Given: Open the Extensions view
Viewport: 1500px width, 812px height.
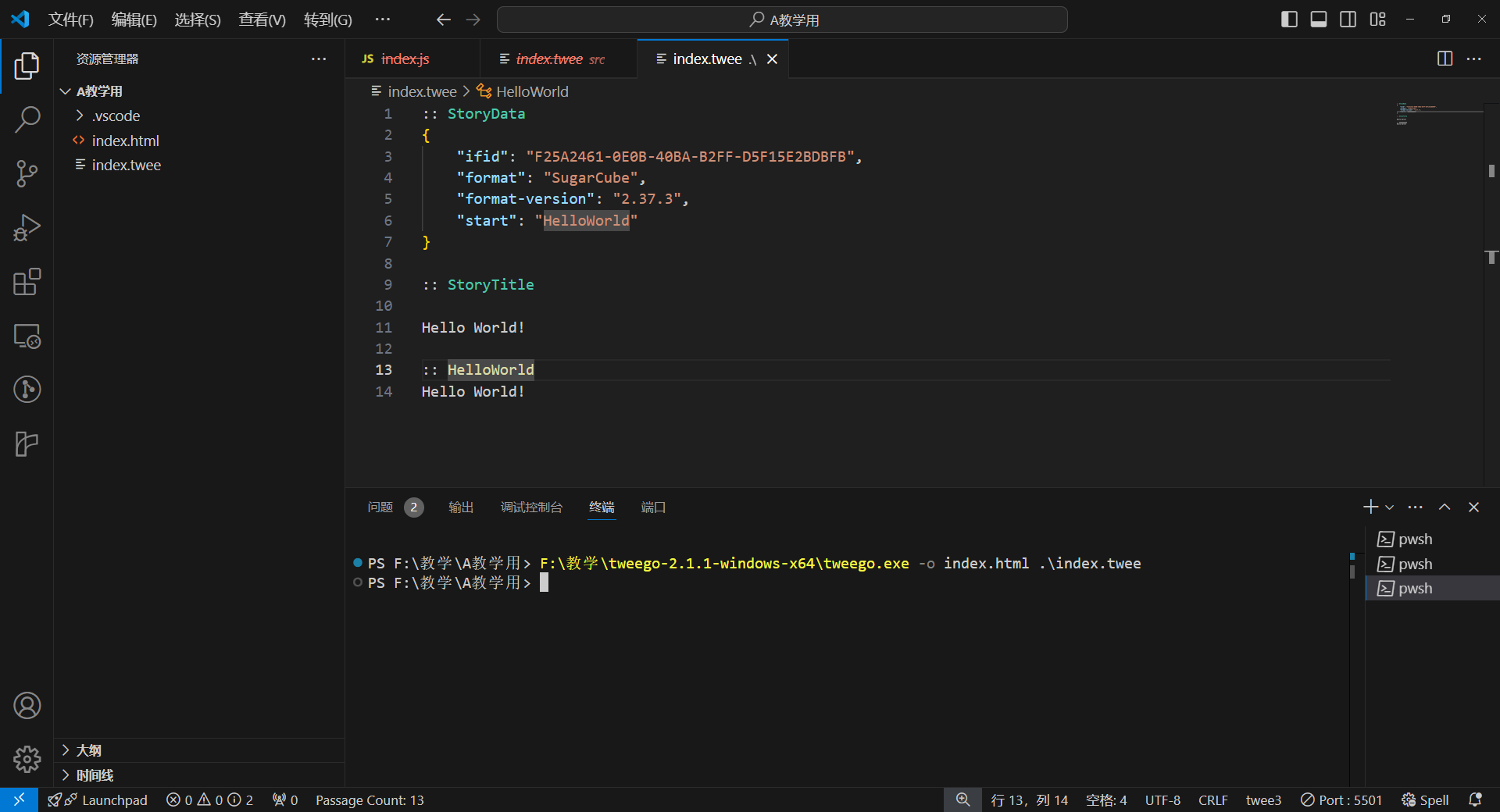Looking at the screenshot, I should click(27, 282).
